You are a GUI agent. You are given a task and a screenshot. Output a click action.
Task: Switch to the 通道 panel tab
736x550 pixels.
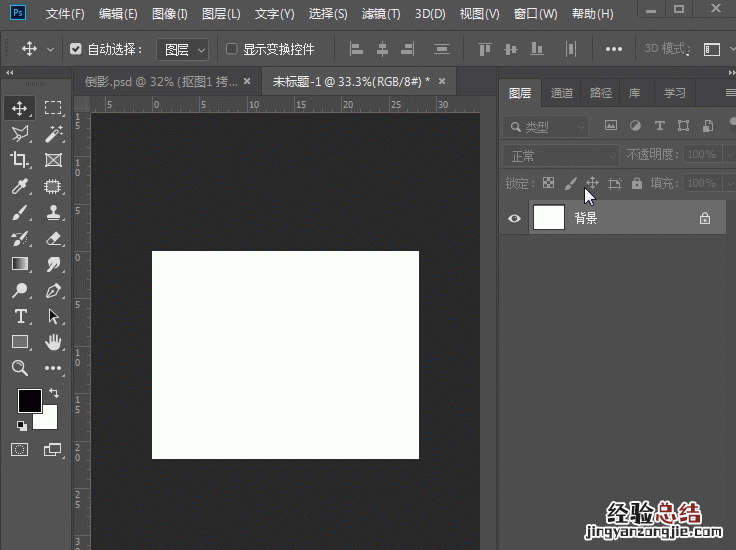click(562, 93)
